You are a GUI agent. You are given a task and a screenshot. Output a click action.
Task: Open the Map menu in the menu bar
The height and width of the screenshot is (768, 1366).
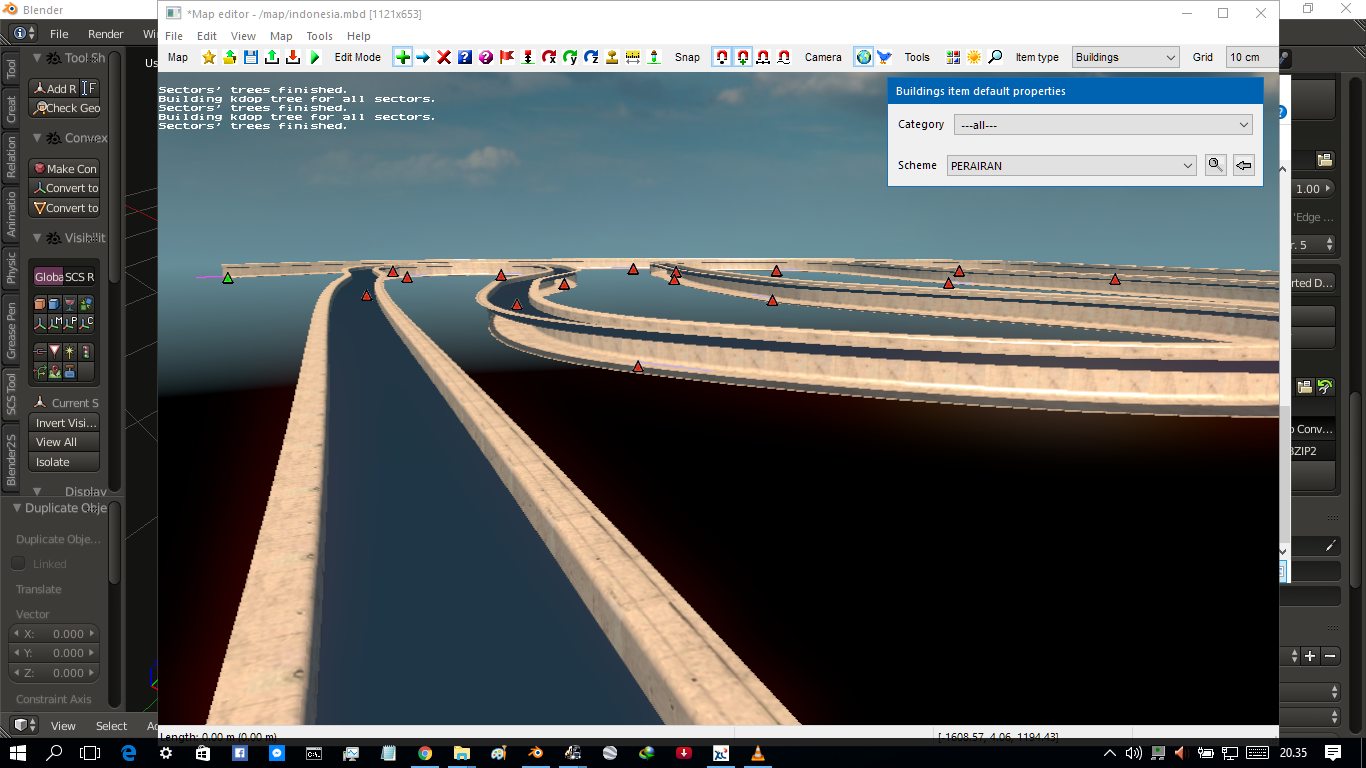(x=281, y=36)
